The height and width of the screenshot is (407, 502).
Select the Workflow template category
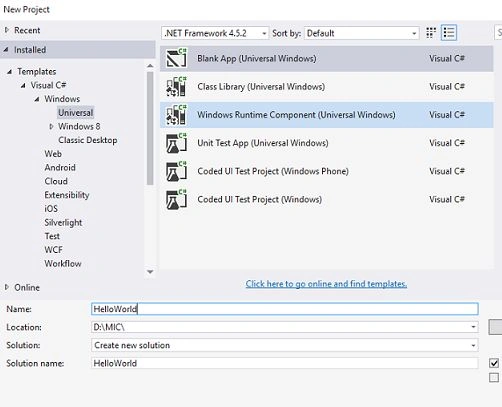63,263
